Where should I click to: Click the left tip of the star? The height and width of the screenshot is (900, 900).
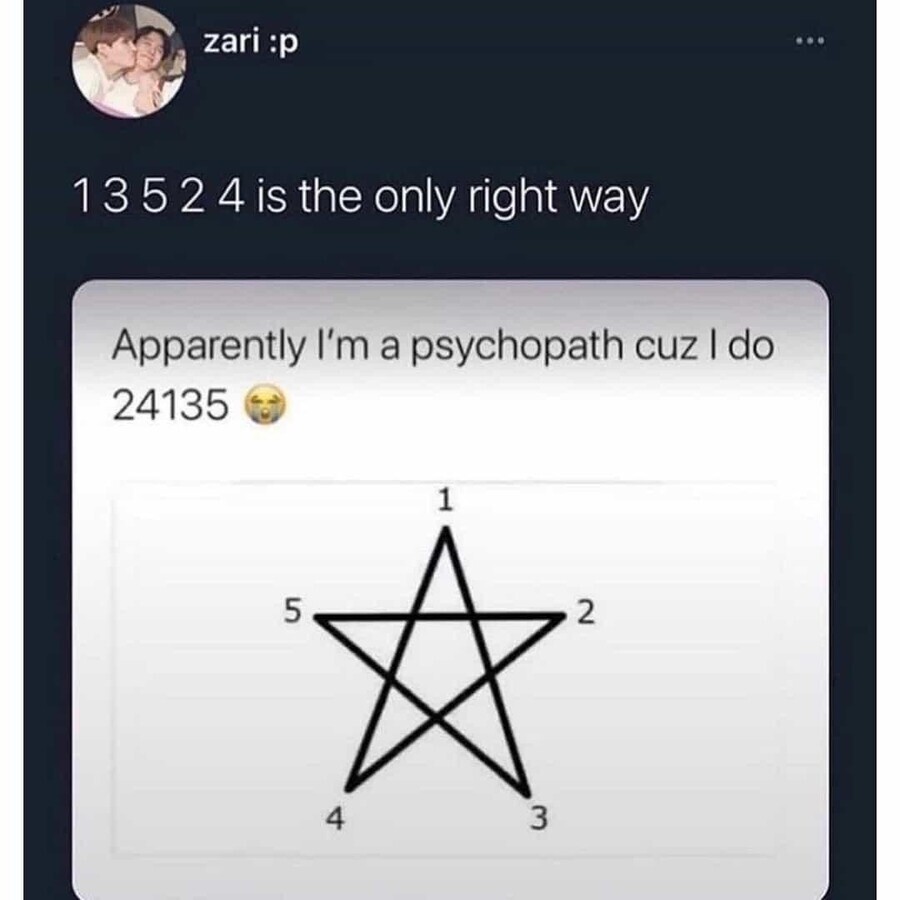319,619
